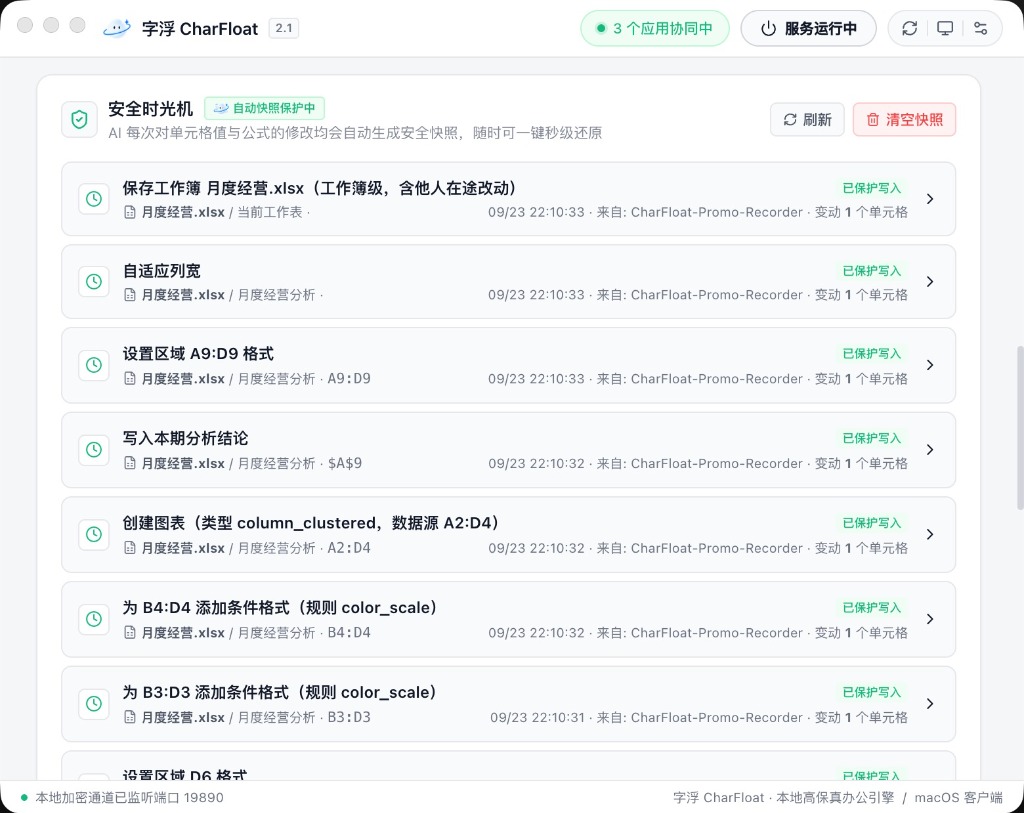Click the 自动快照保护中 badge

pyautogui.click(x=264, y=108)
